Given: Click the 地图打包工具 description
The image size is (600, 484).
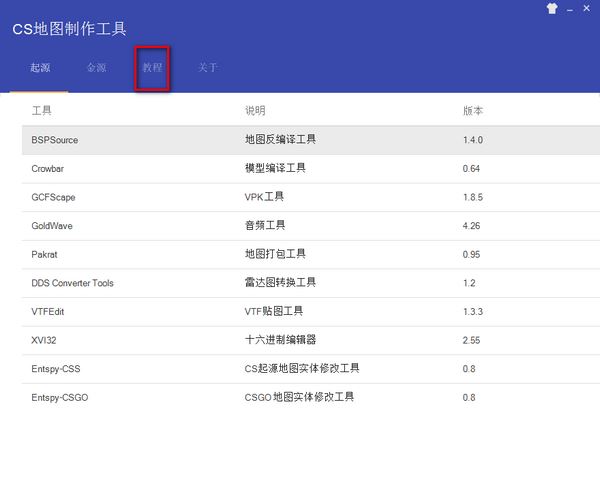Looking at the screenshot, I should point(275,254).
